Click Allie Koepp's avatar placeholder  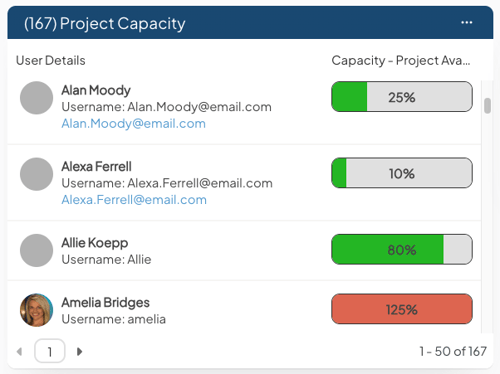(36, 250)
